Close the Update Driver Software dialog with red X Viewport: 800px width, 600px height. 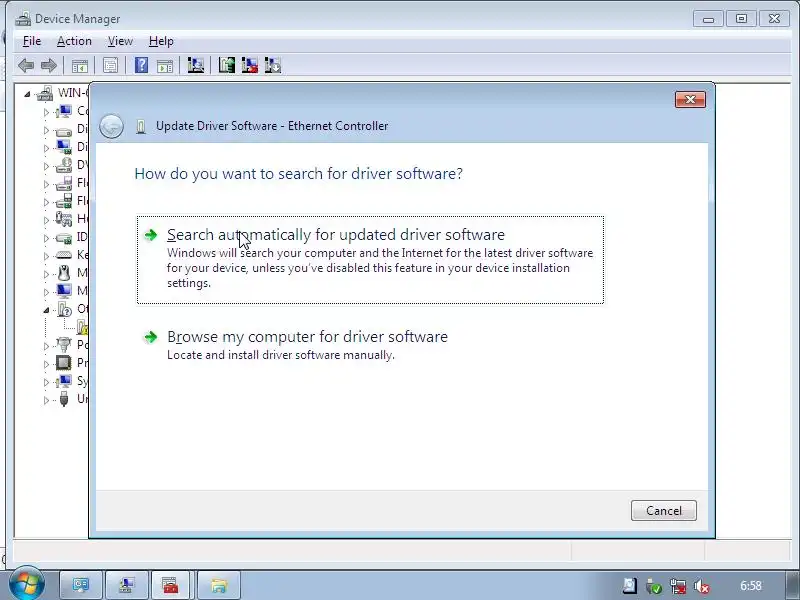click(690, 99)
